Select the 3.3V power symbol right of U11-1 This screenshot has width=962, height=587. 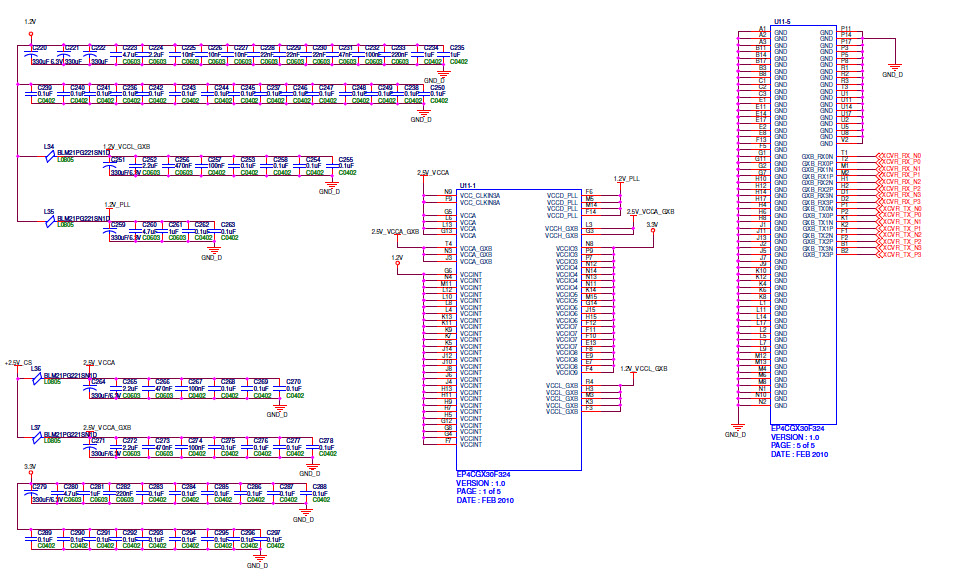652,226
